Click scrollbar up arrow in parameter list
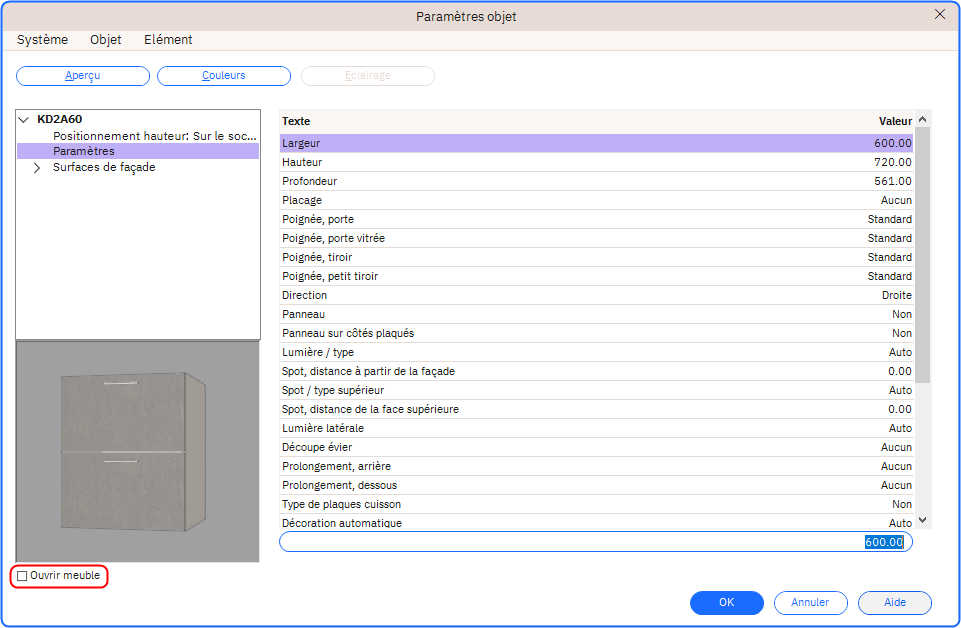 point(922,121)
